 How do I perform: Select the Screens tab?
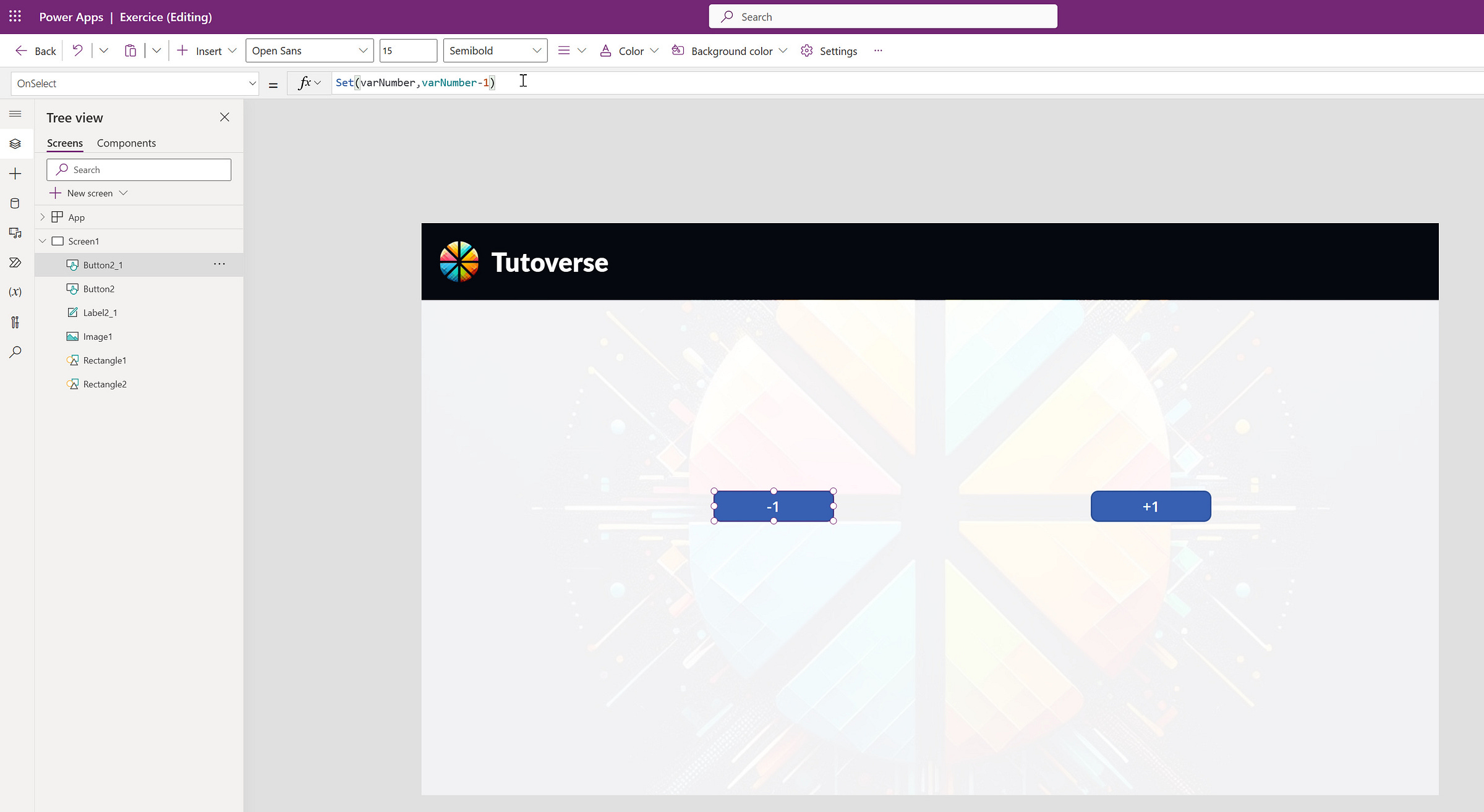pos(64,143)
